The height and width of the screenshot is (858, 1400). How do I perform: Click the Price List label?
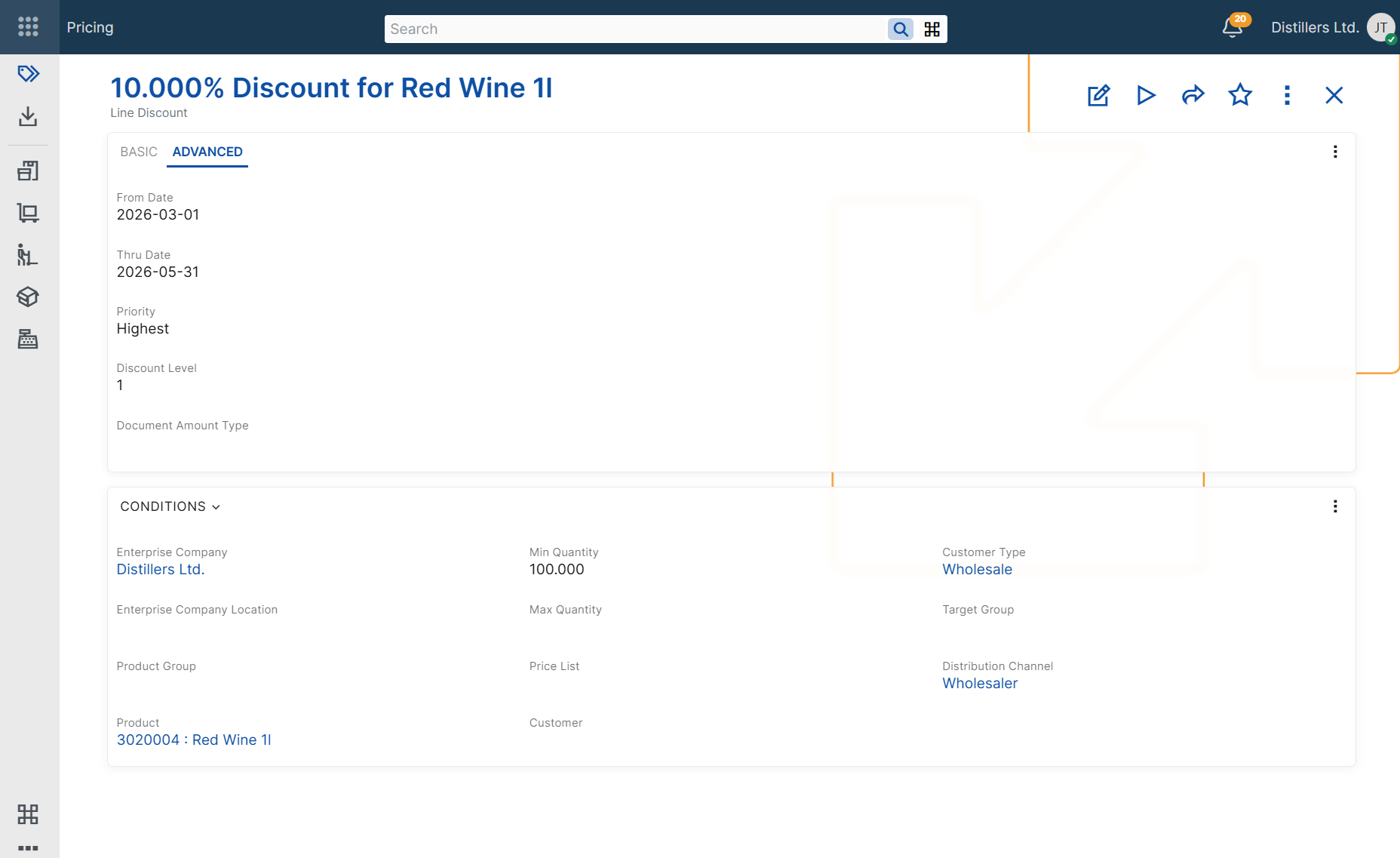(x=554, y=666)
